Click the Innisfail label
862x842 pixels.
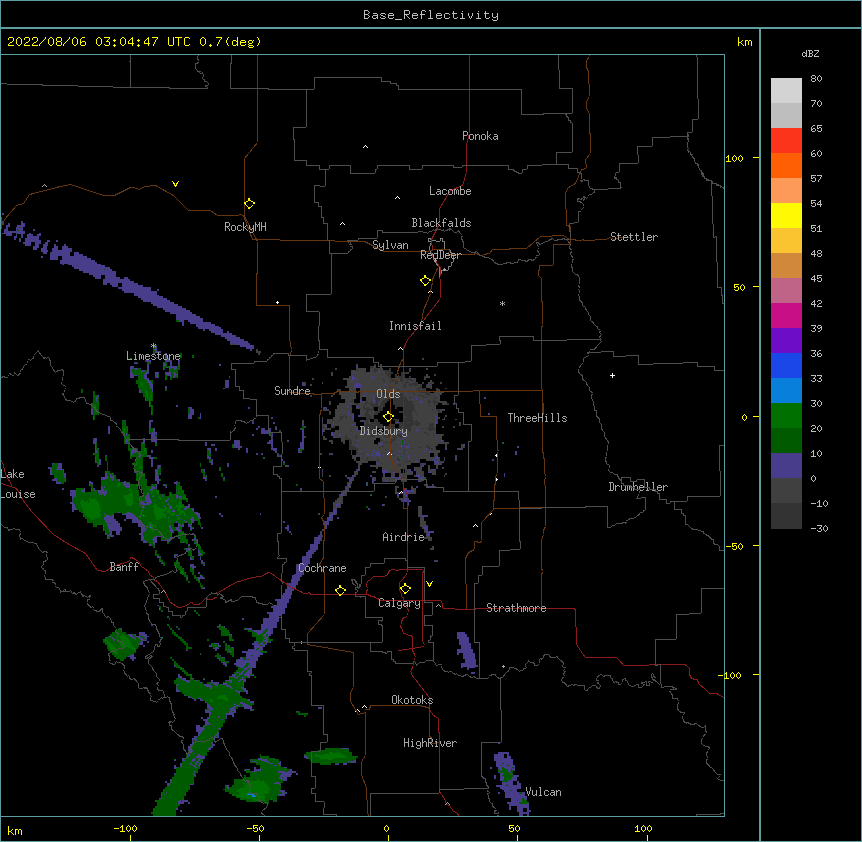(415, 326)
